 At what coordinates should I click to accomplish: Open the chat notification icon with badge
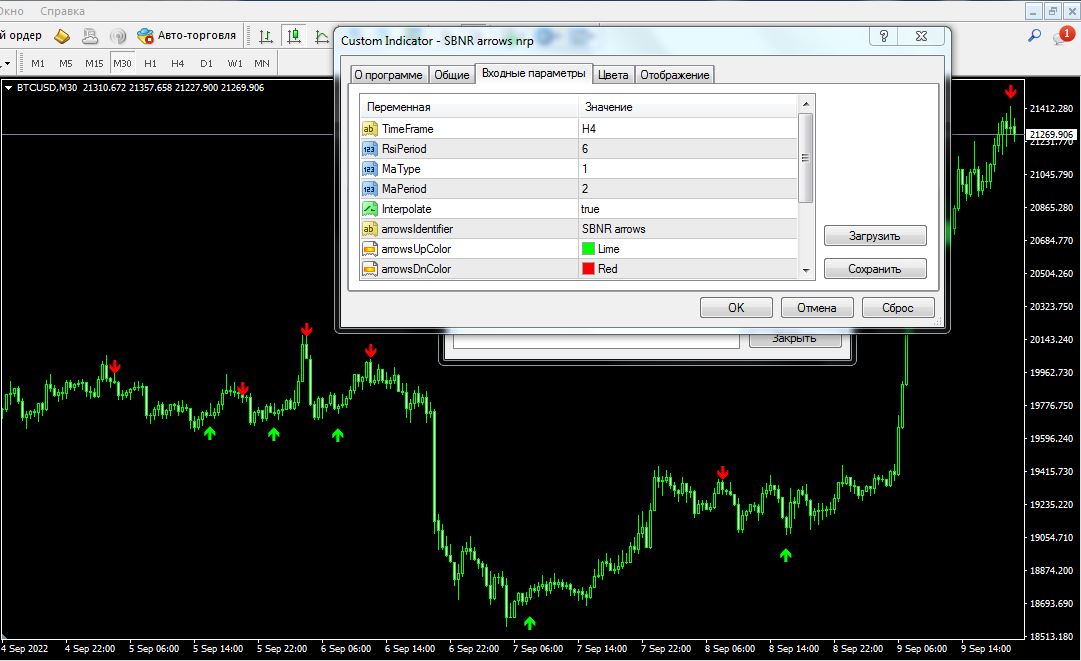pos(1062,35)
